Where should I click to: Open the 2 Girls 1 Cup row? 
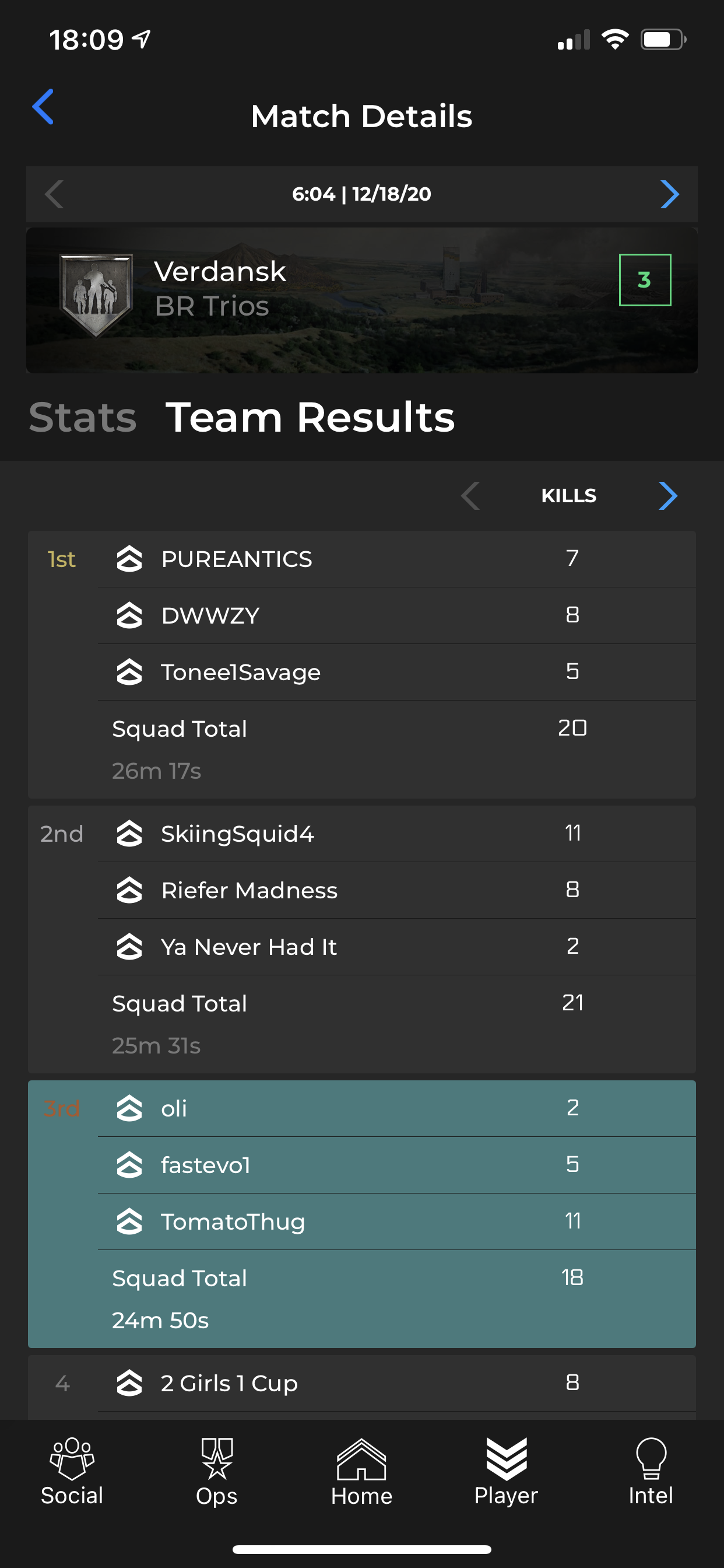coord(396,1384)
